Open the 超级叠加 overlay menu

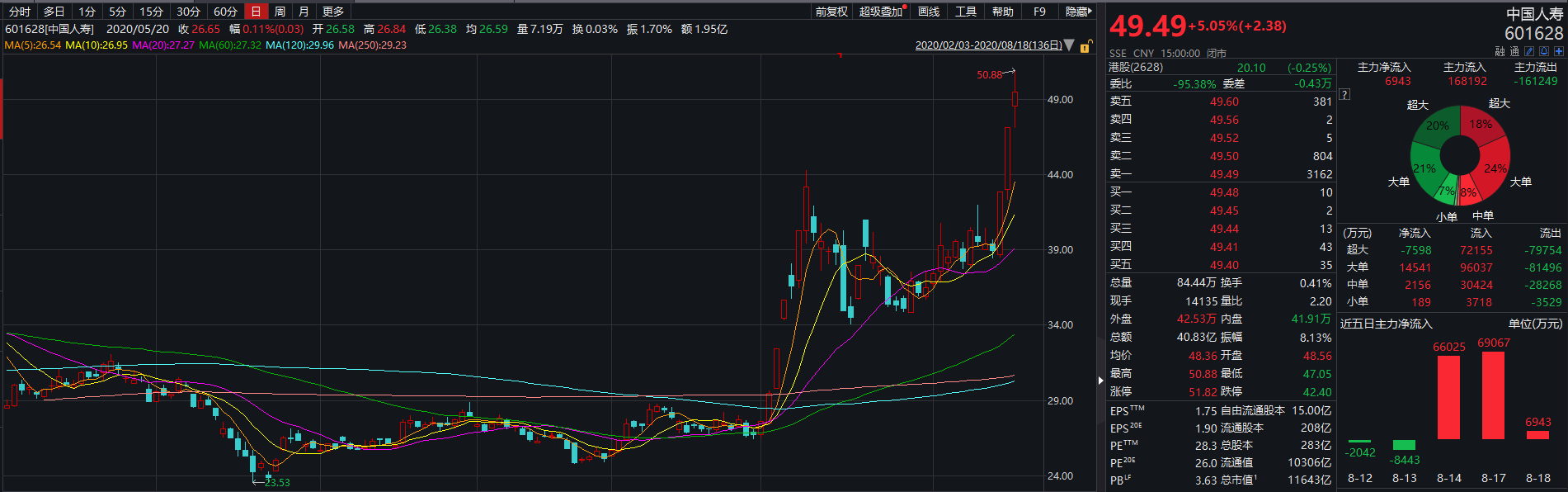(882, 12)
